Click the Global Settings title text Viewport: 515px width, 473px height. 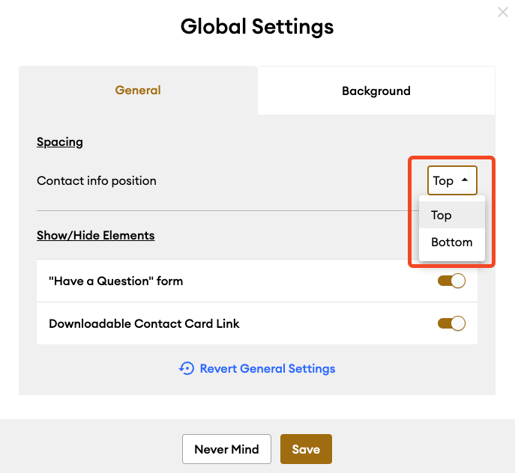tap(257, 27)
